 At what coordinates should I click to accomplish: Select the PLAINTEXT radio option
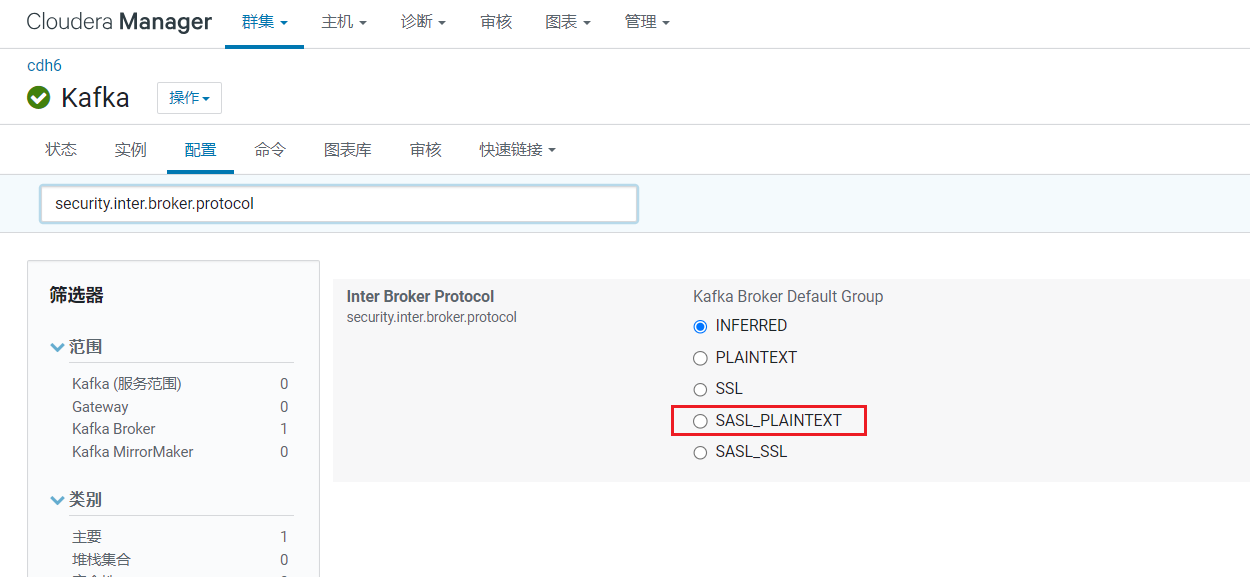(700, 358)
